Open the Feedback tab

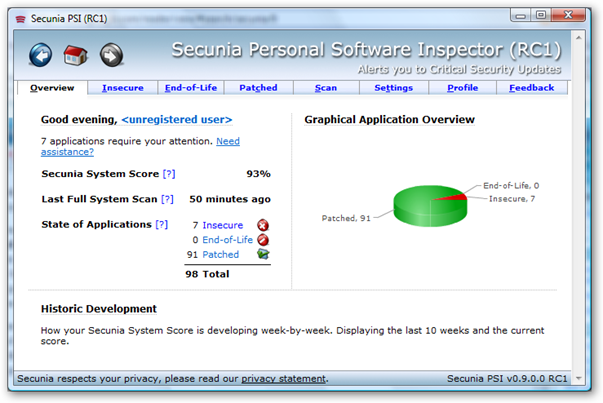(531, 88)
